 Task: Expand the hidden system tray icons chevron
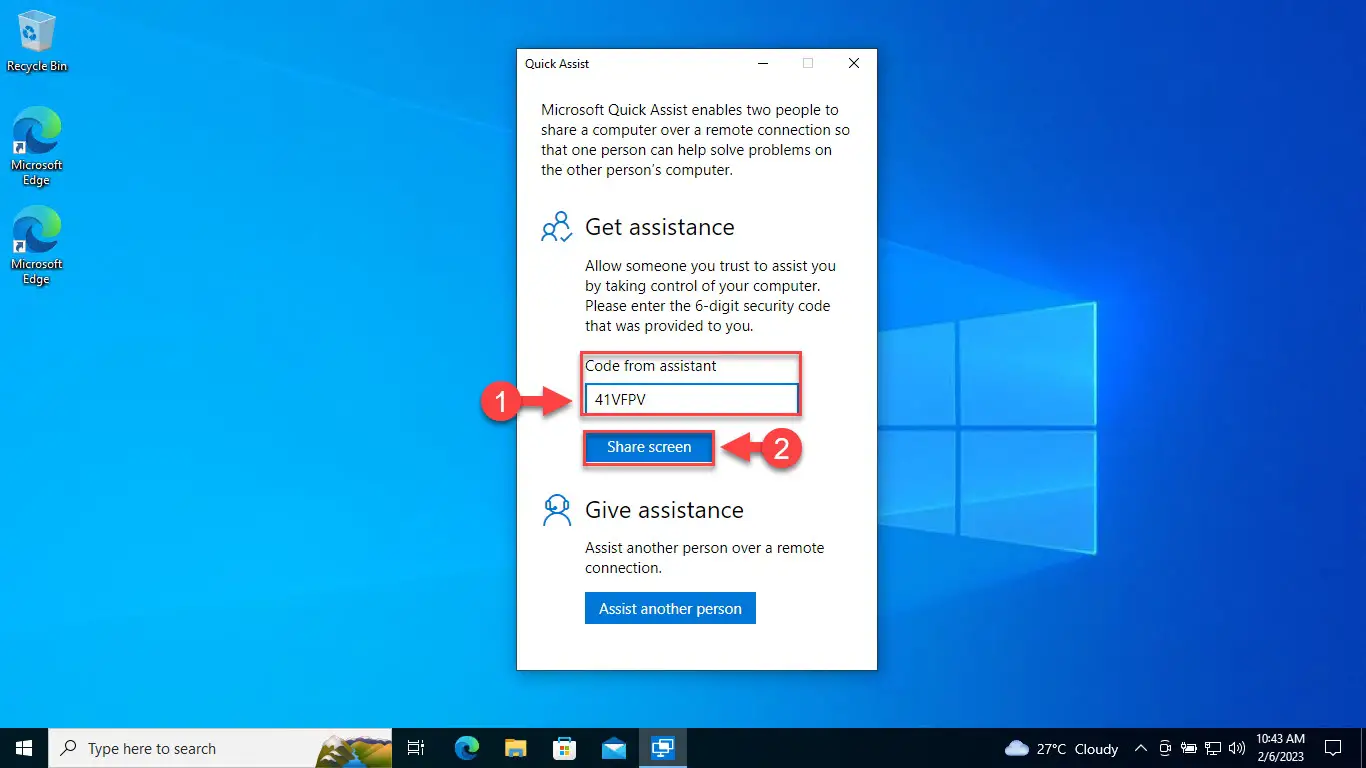pos(1141,748)
